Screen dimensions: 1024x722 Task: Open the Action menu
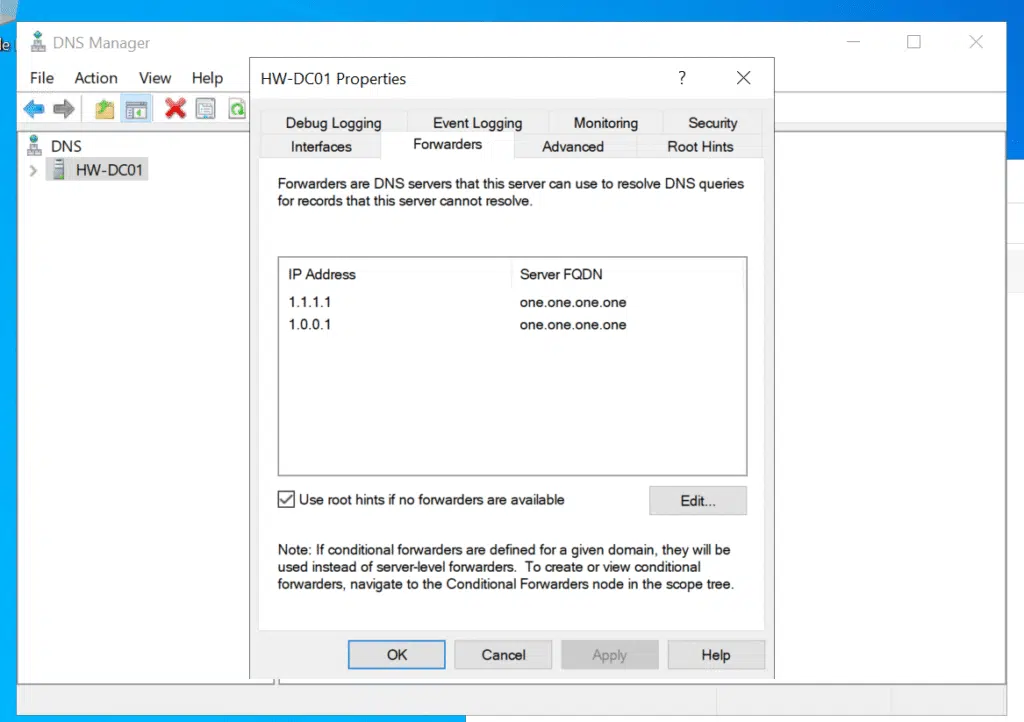96,78
